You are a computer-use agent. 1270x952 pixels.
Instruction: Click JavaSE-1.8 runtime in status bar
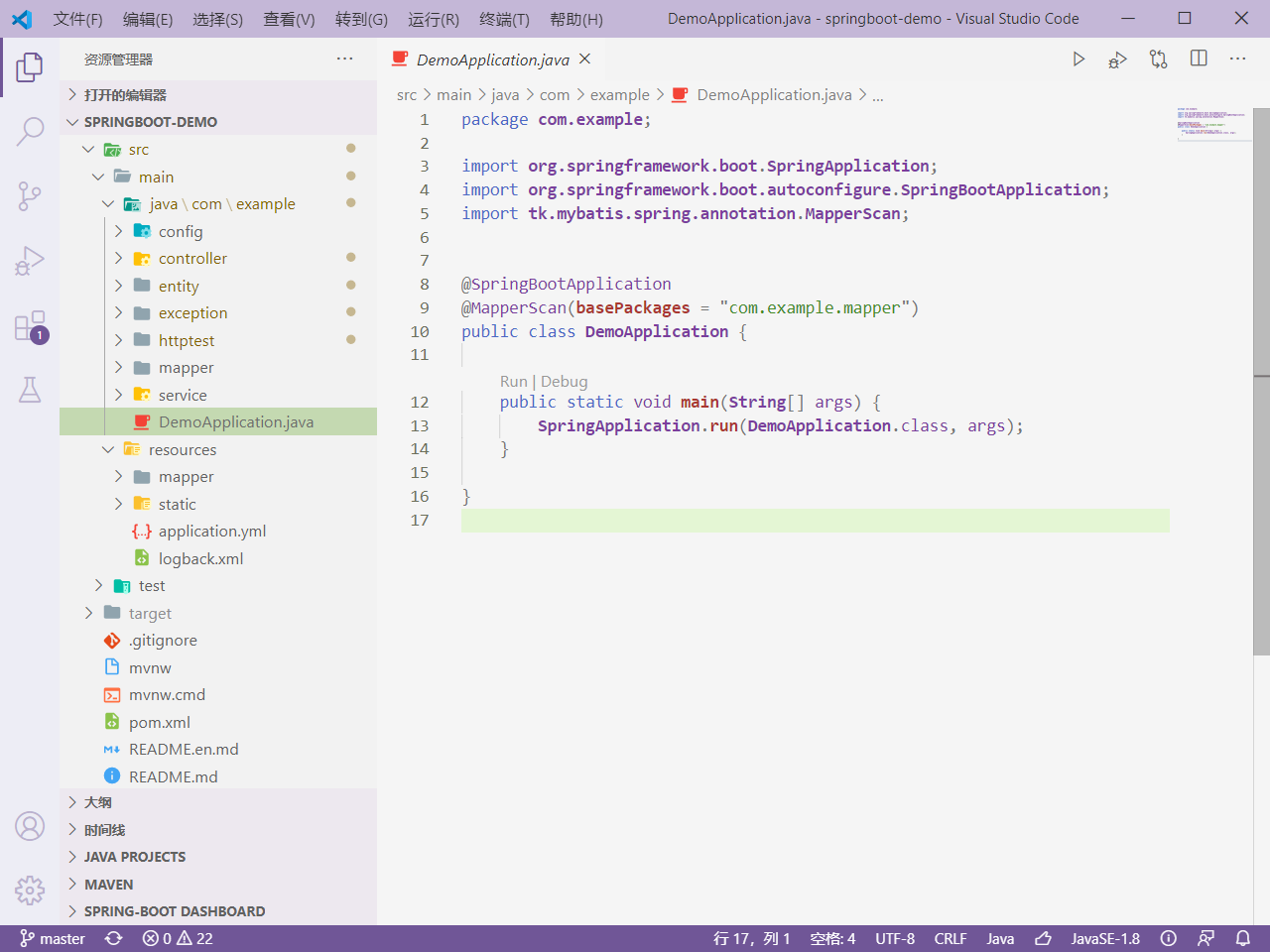coord(1105,938)
